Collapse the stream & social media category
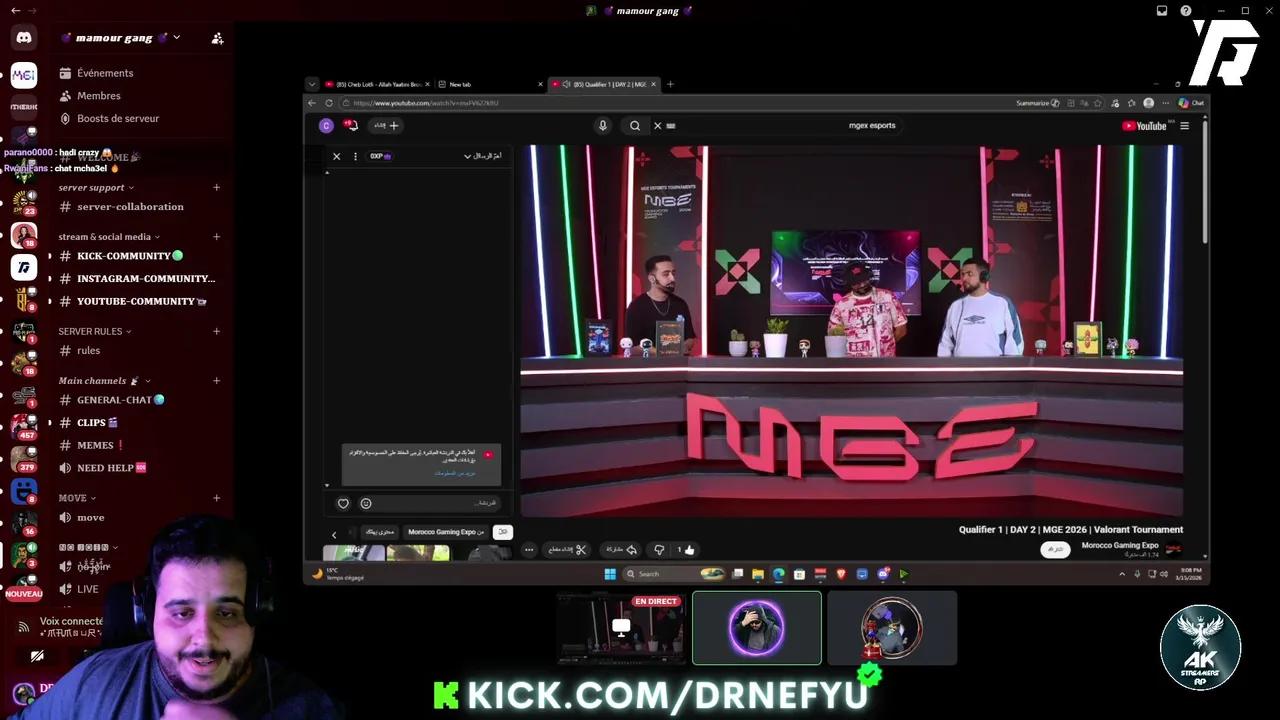The height and width of the screenshot is (720, 1280). [109, 237]
